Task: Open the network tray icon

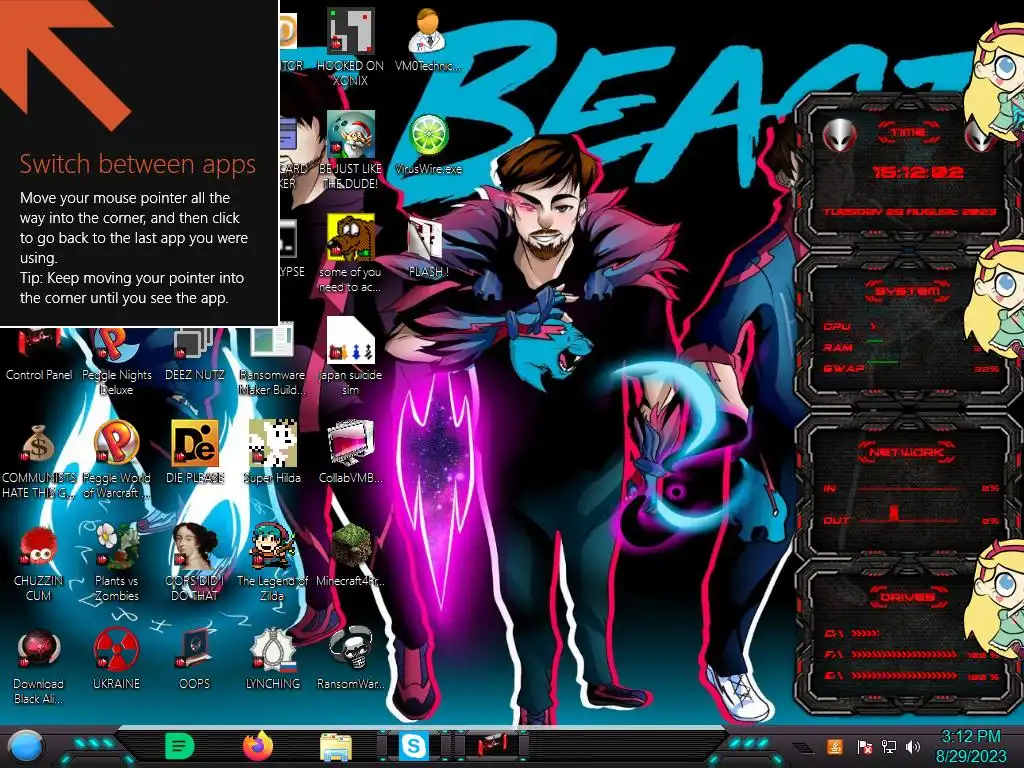Action: 888,746
